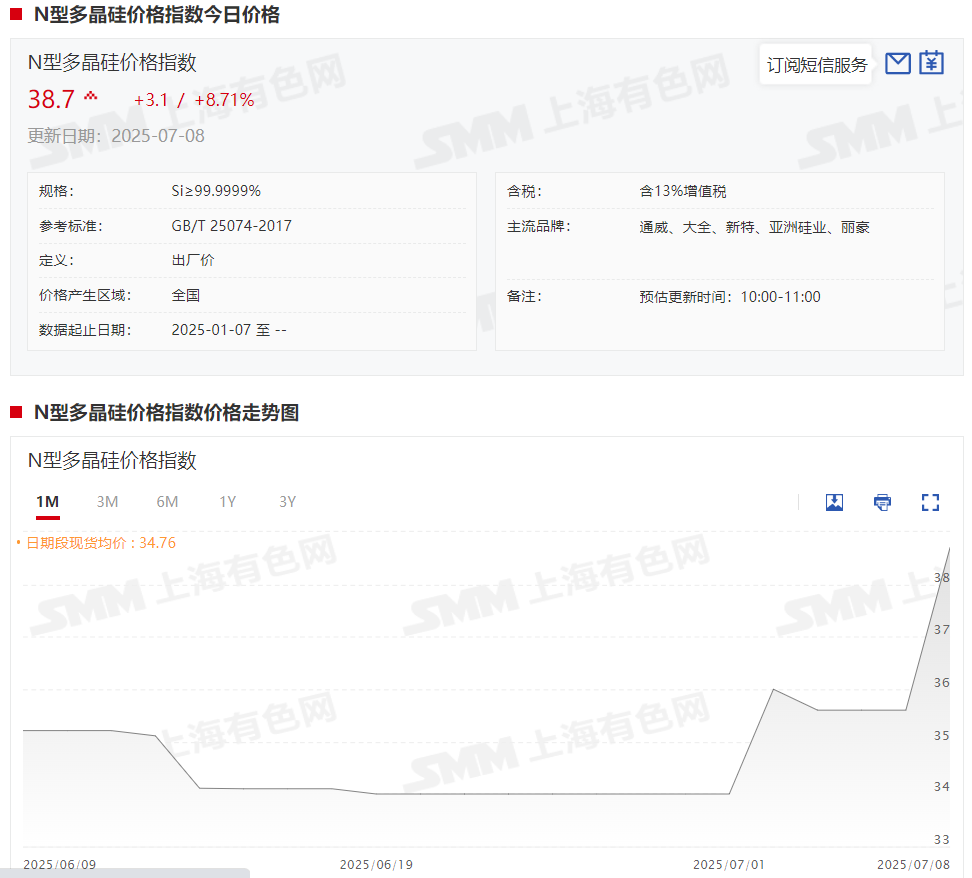The image size is (972, 878).
Task: Click the red square before 今日价格 heading
Action: (x=16, y=15)
